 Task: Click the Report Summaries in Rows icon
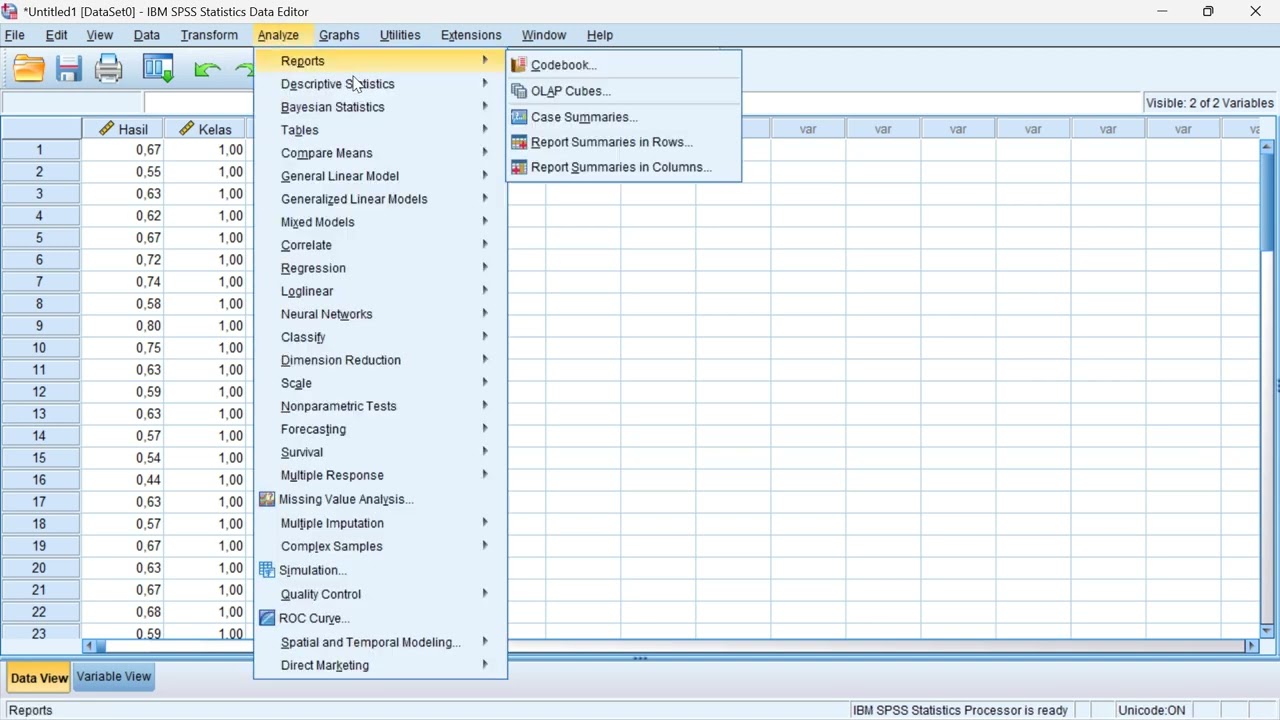(x=519, y=142)
